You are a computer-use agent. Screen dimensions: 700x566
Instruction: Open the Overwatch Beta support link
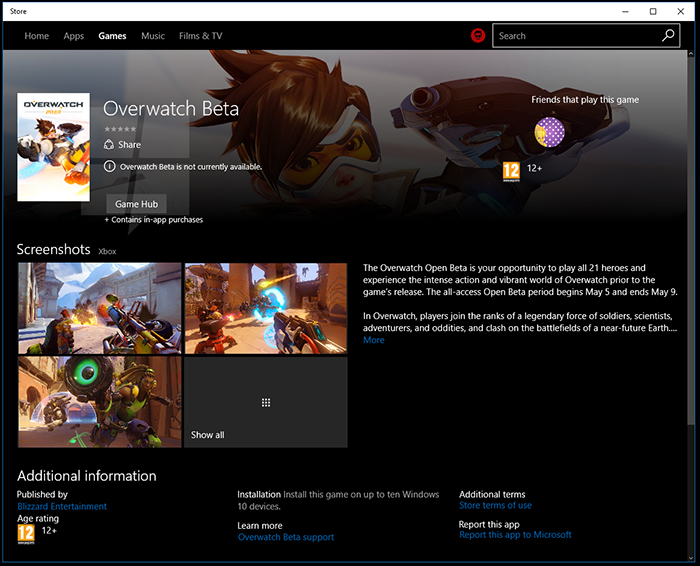[286, 537]
